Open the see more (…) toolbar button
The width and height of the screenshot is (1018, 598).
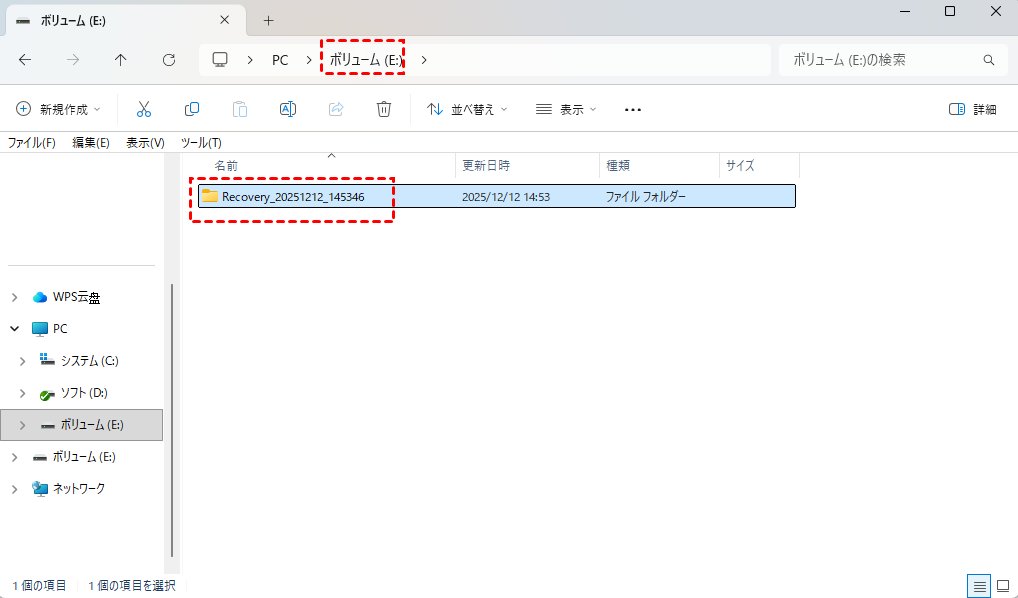click(x=632, y=109)
